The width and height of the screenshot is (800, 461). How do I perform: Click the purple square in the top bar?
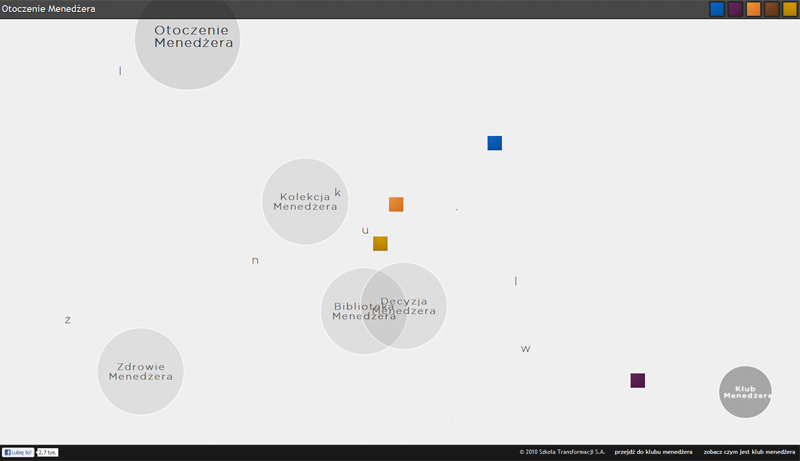click(x=735, y=9)
